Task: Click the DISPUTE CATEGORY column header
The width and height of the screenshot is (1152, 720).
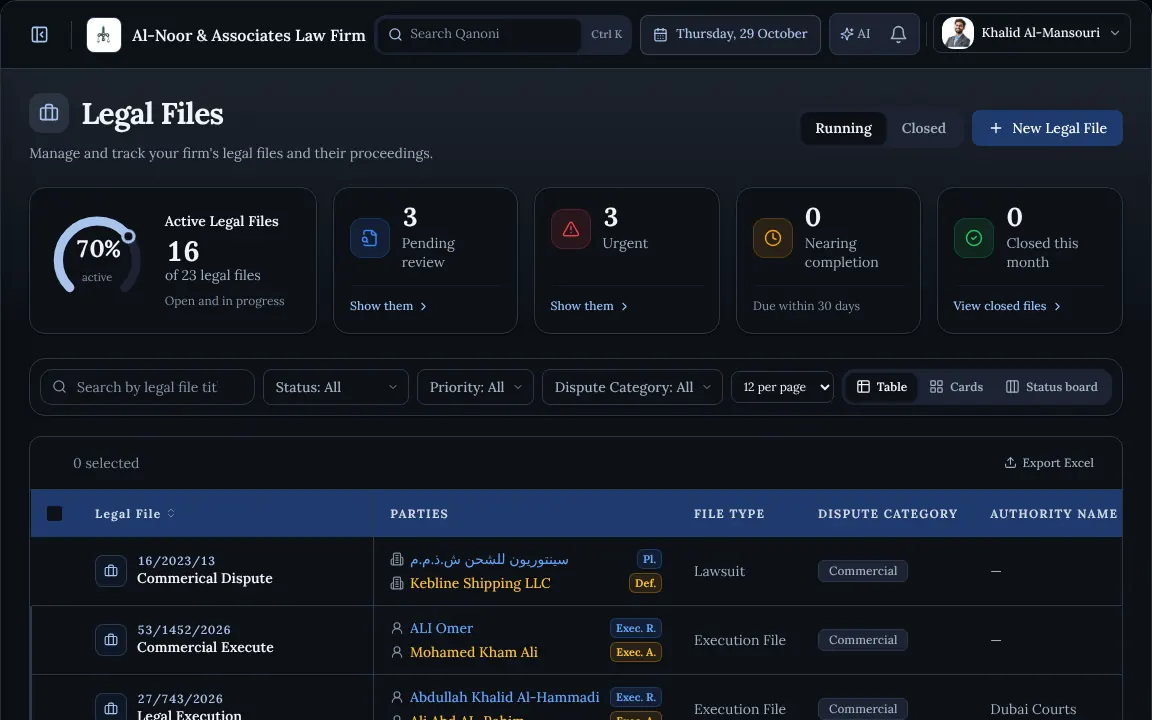Action: click(x=888, y=514)
